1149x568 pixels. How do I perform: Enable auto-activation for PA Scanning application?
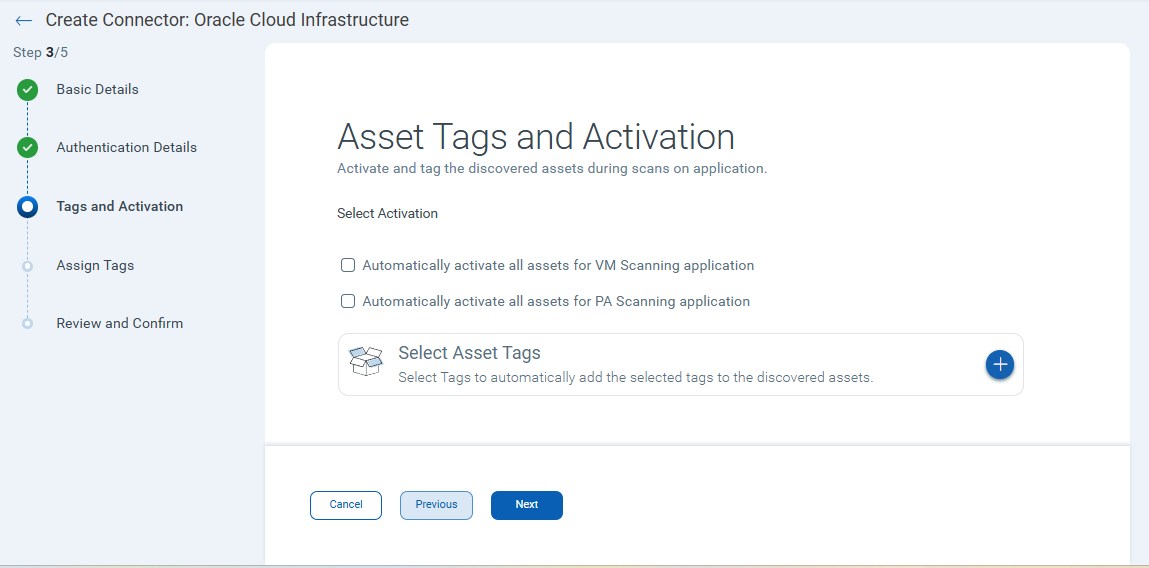pos(348,301)
